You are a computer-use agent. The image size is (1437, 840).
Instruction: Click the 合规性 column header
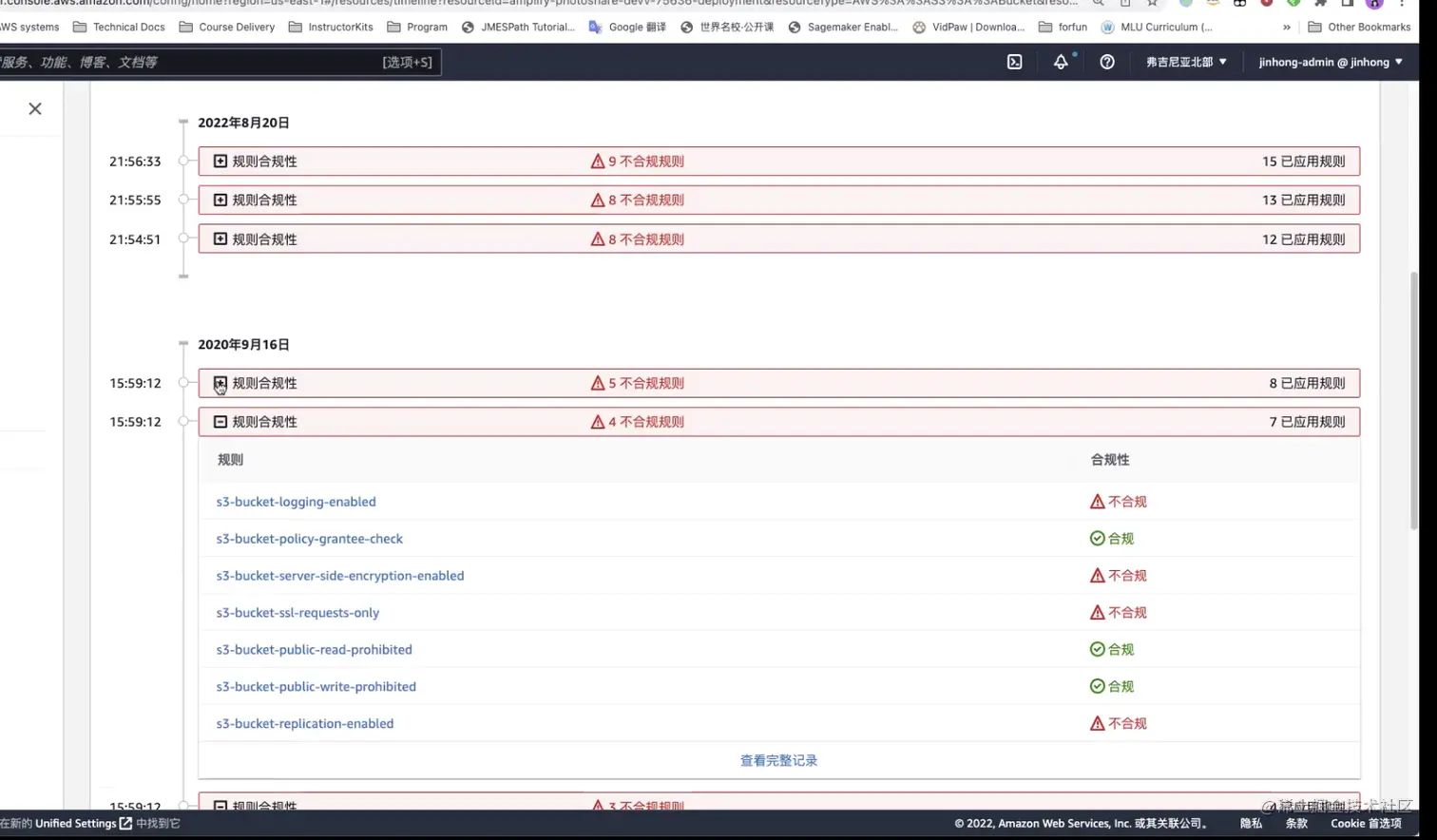click(x=1110, y=460)
